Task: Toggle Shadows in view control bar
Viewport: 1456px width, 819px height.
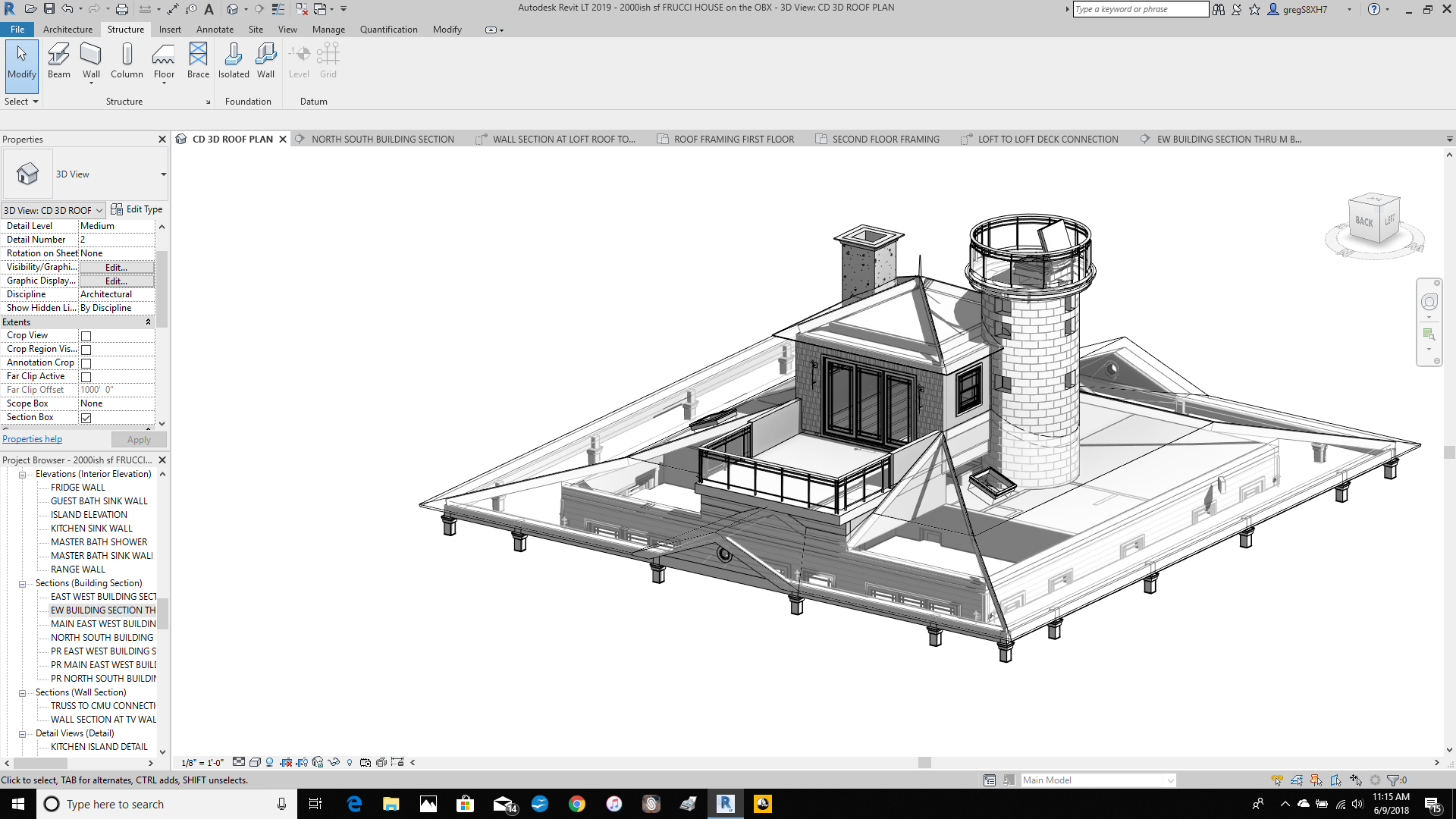Action: (x=269, y=762)
